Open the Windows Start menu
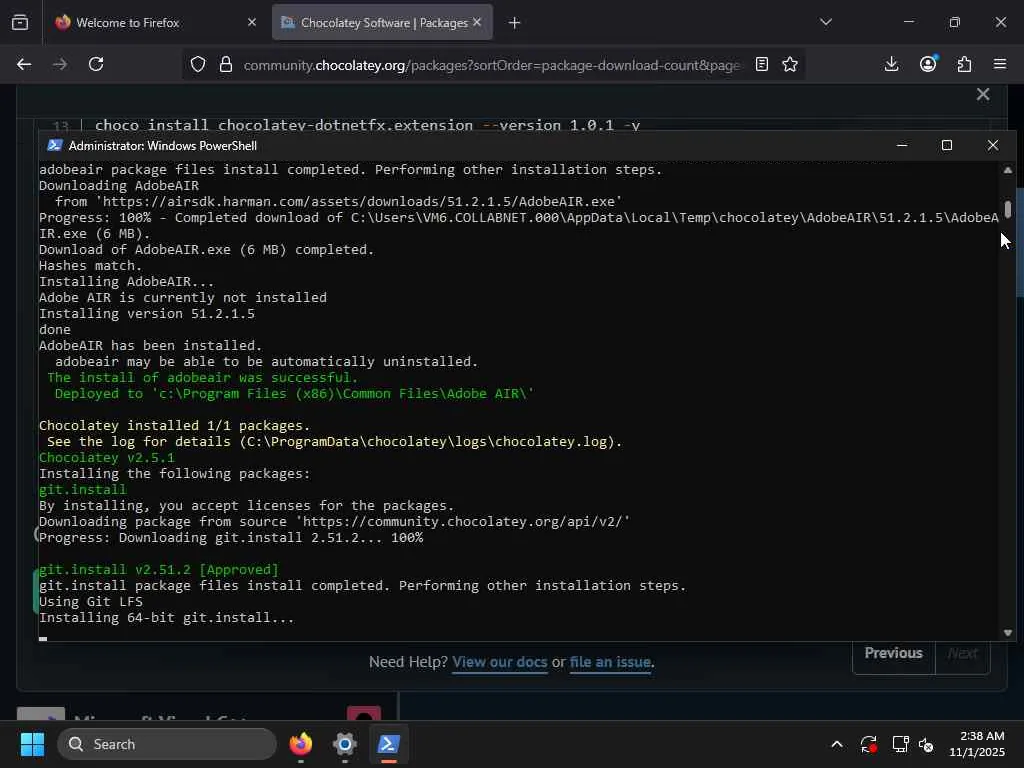This screenshot has width=1024, height=768. [32, 744]
